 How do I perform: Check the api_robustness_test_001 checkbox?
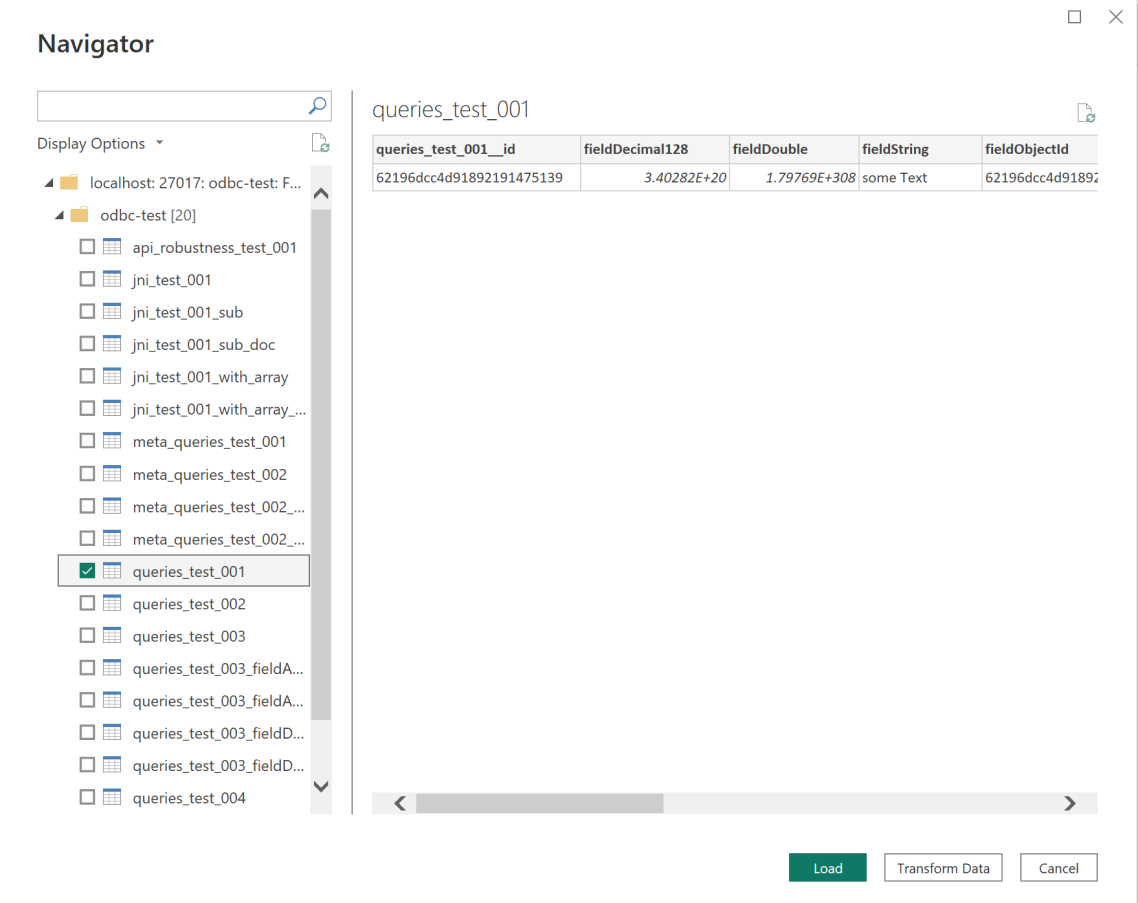click(x=87, y=246)
